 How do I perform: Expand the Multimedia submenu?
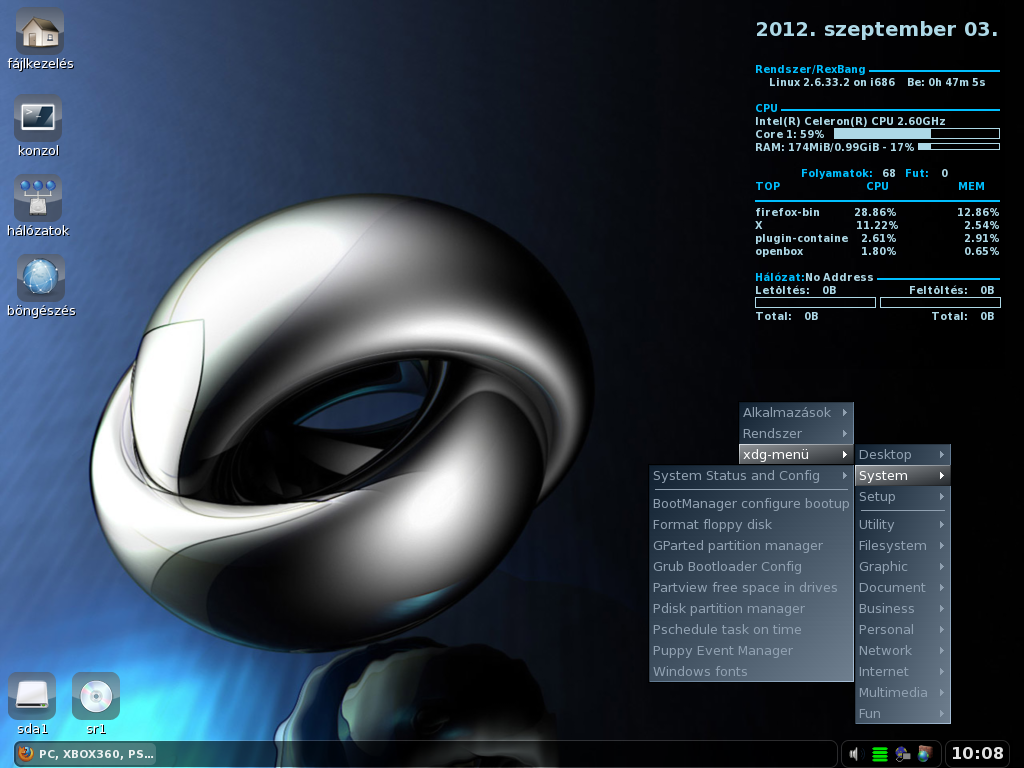point(903,693)
